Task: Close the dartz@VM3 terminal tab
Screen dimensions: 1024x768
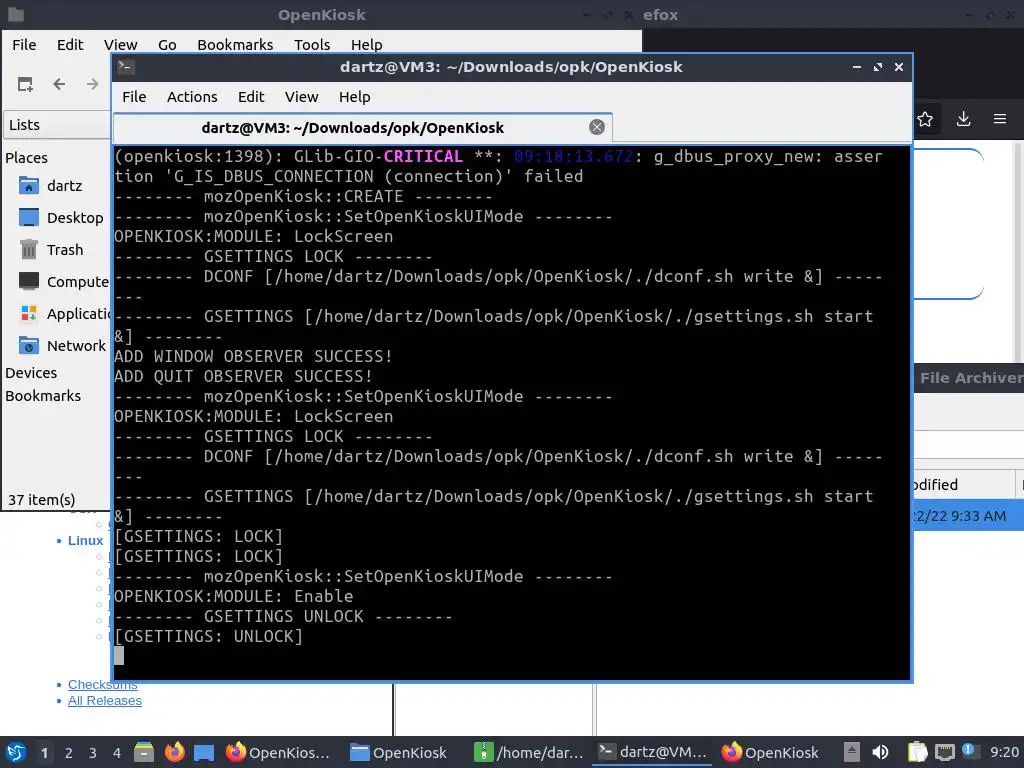Action: coord(597,127)
